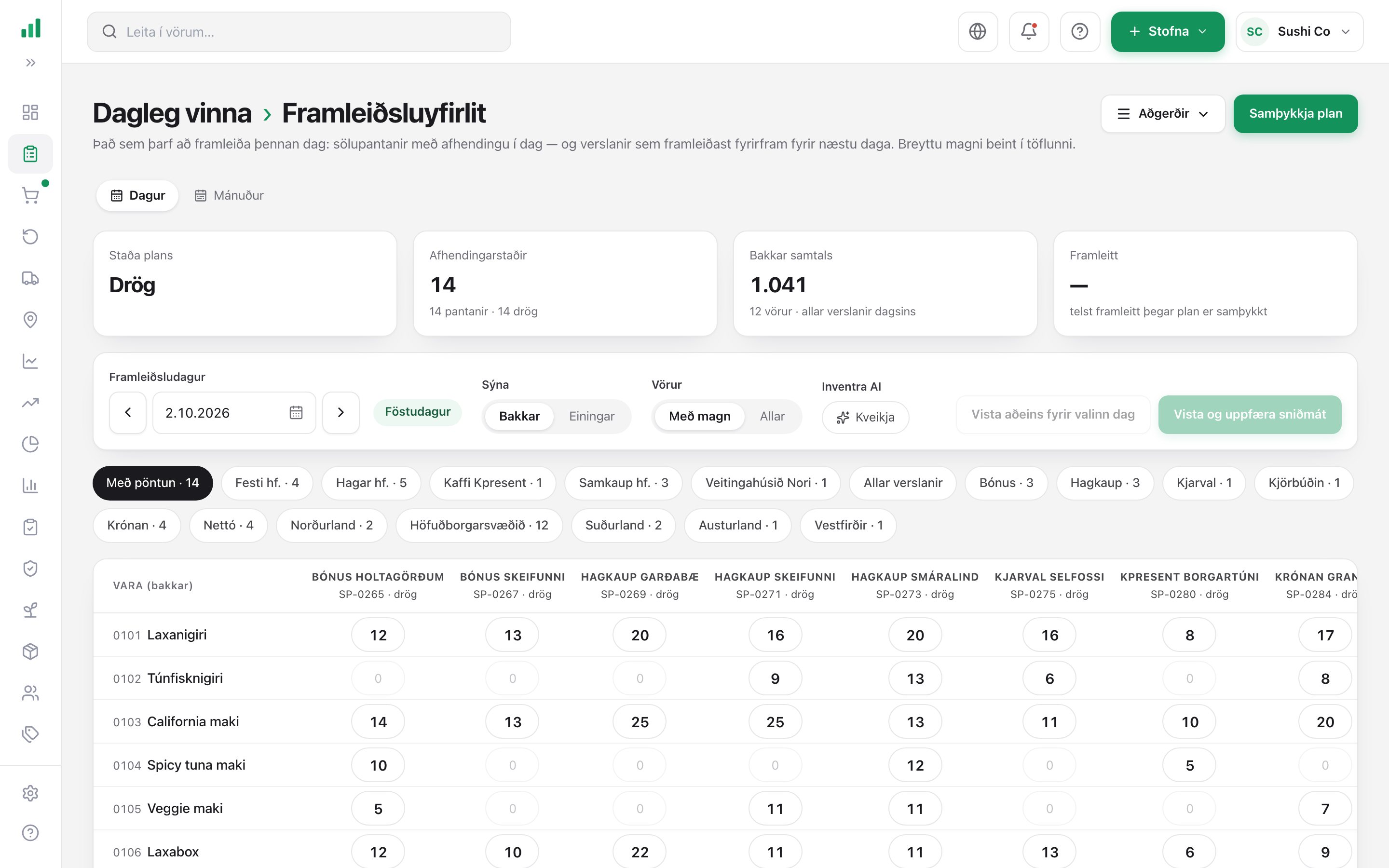Expand the sidebar with the double-chevron icon
The image size is (1389, 868).
pyautogui.click(x=30, y=63)
